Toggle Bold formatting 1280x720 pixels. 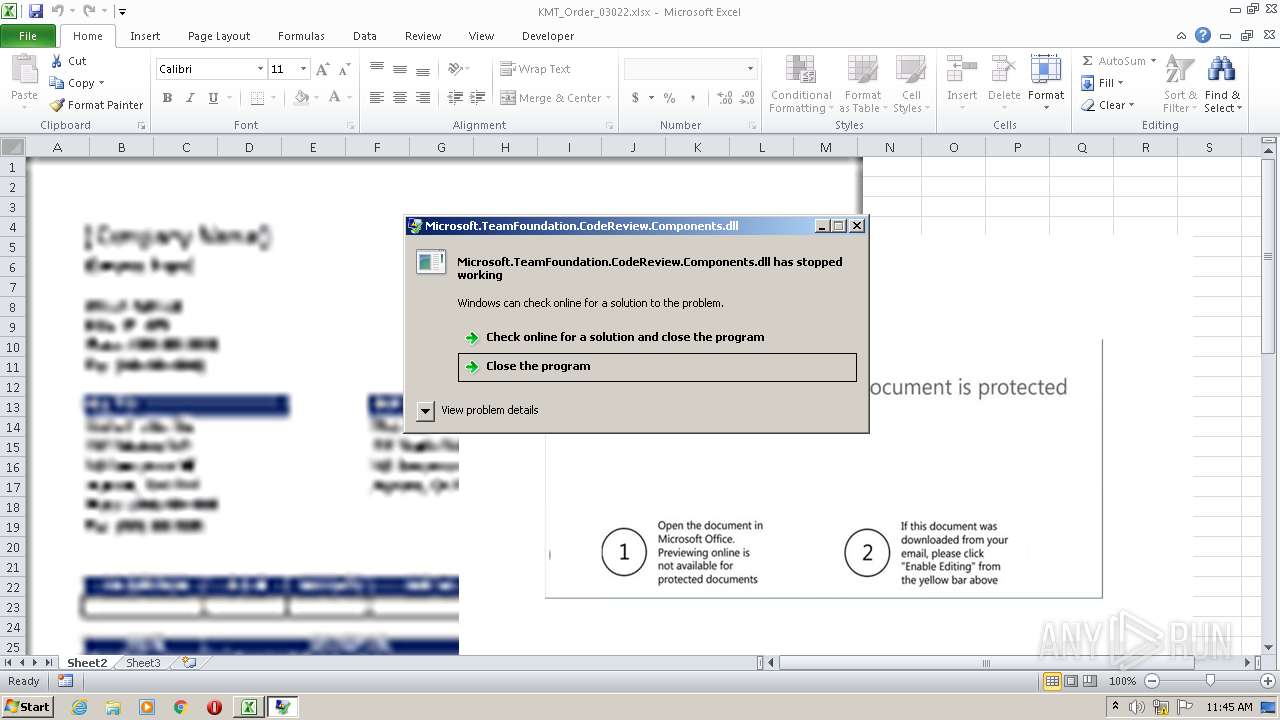tap(167, 98)
